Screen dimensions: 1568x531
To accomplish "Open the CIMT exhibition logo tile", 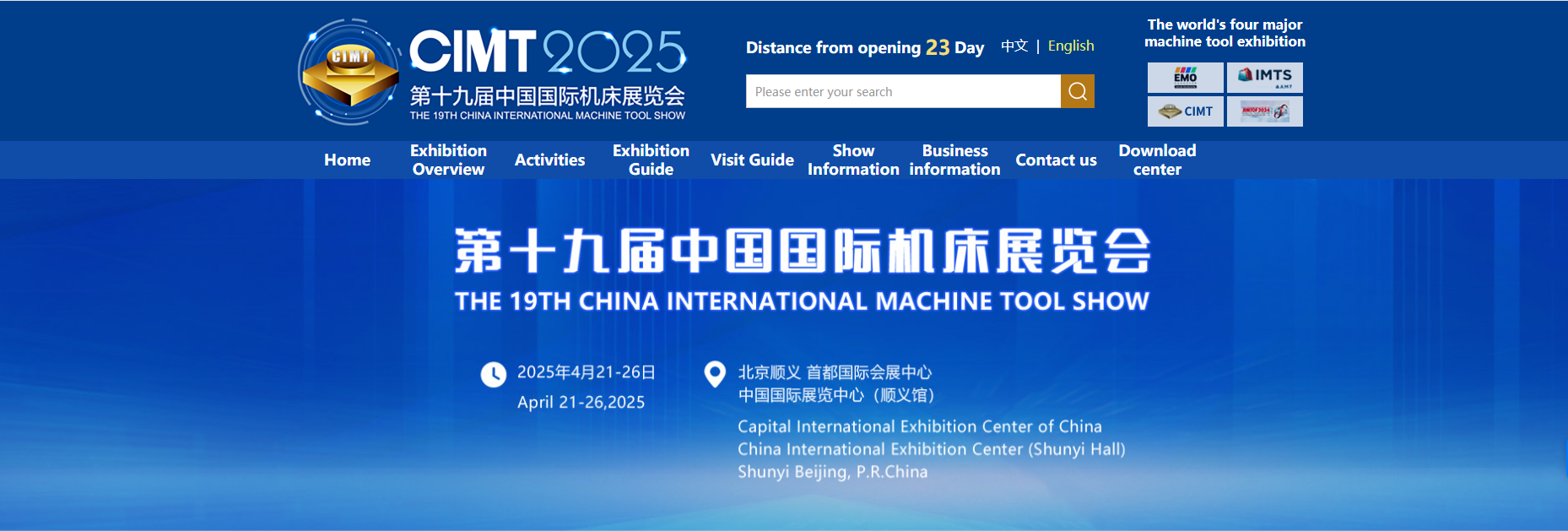I will click(x=1185, y=111).
